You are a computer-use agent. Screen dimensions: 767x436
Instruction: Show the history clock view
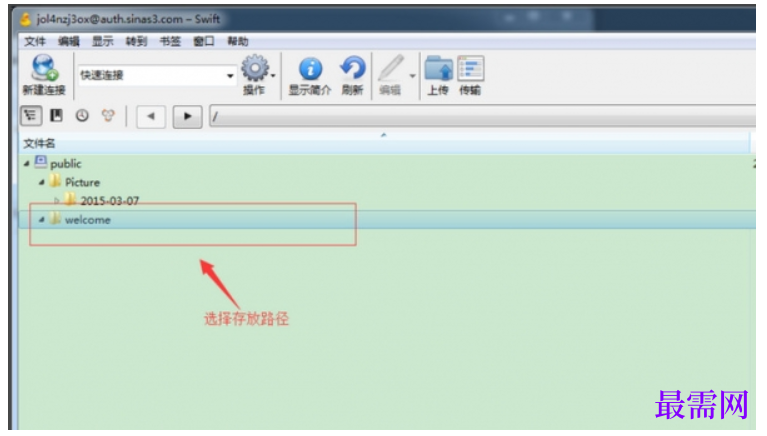pyautogui.click(x=82, y=116)
